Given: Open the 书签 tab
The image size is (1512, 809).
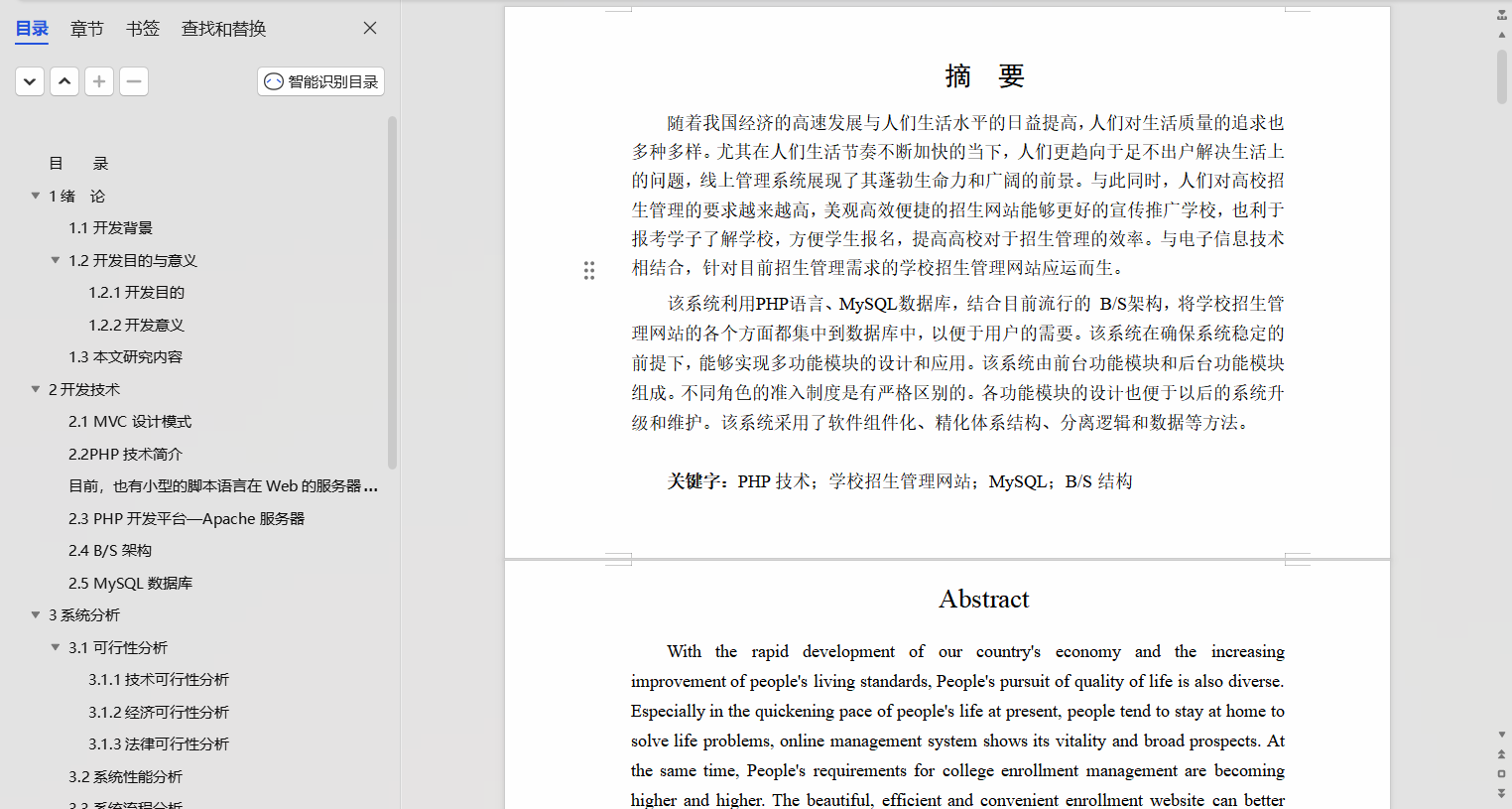Looking at the screenshot, I should (143, 29).
